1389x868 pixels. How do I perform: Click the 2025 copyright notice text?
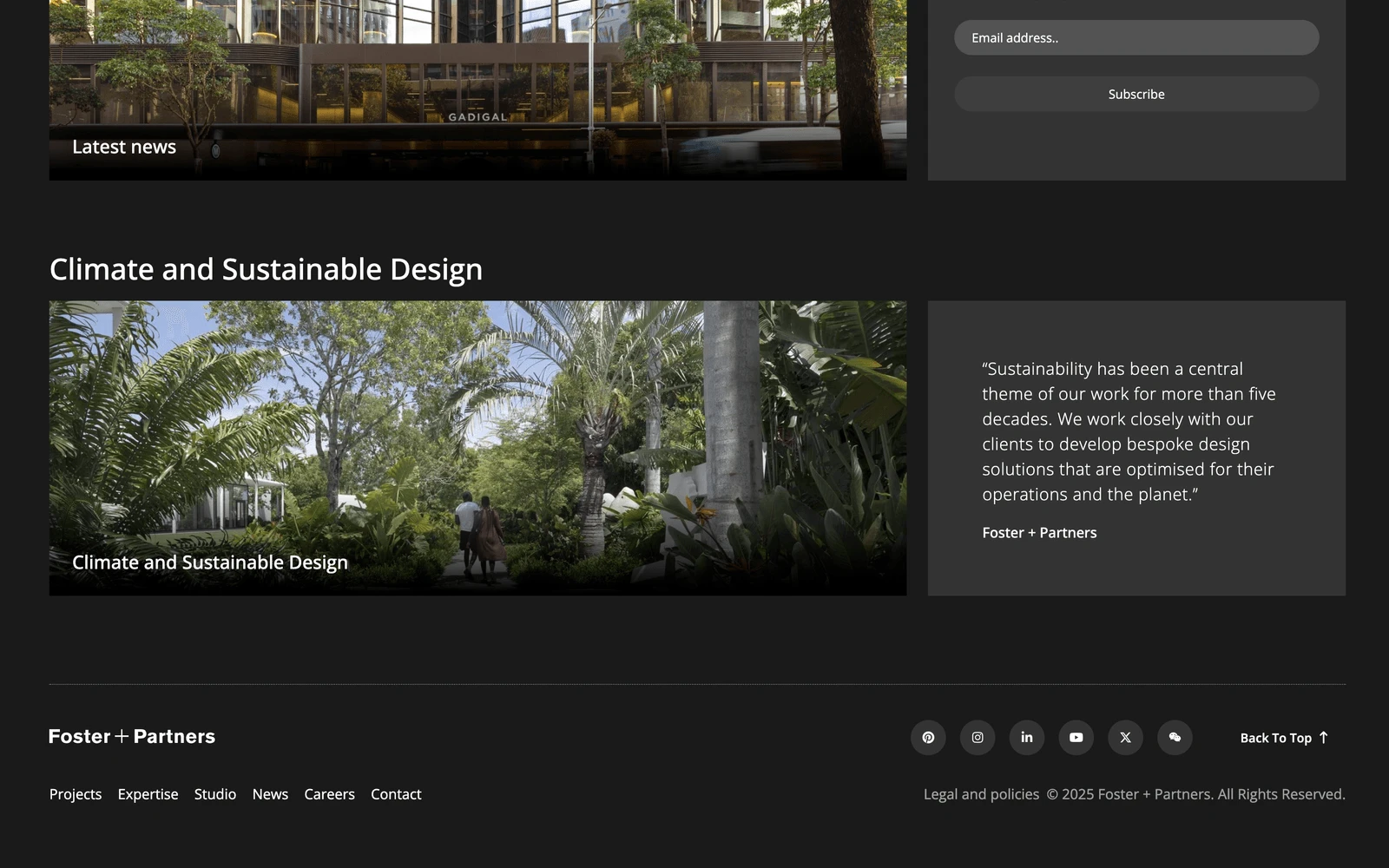pyautogui.click(x=1195, y=794)
